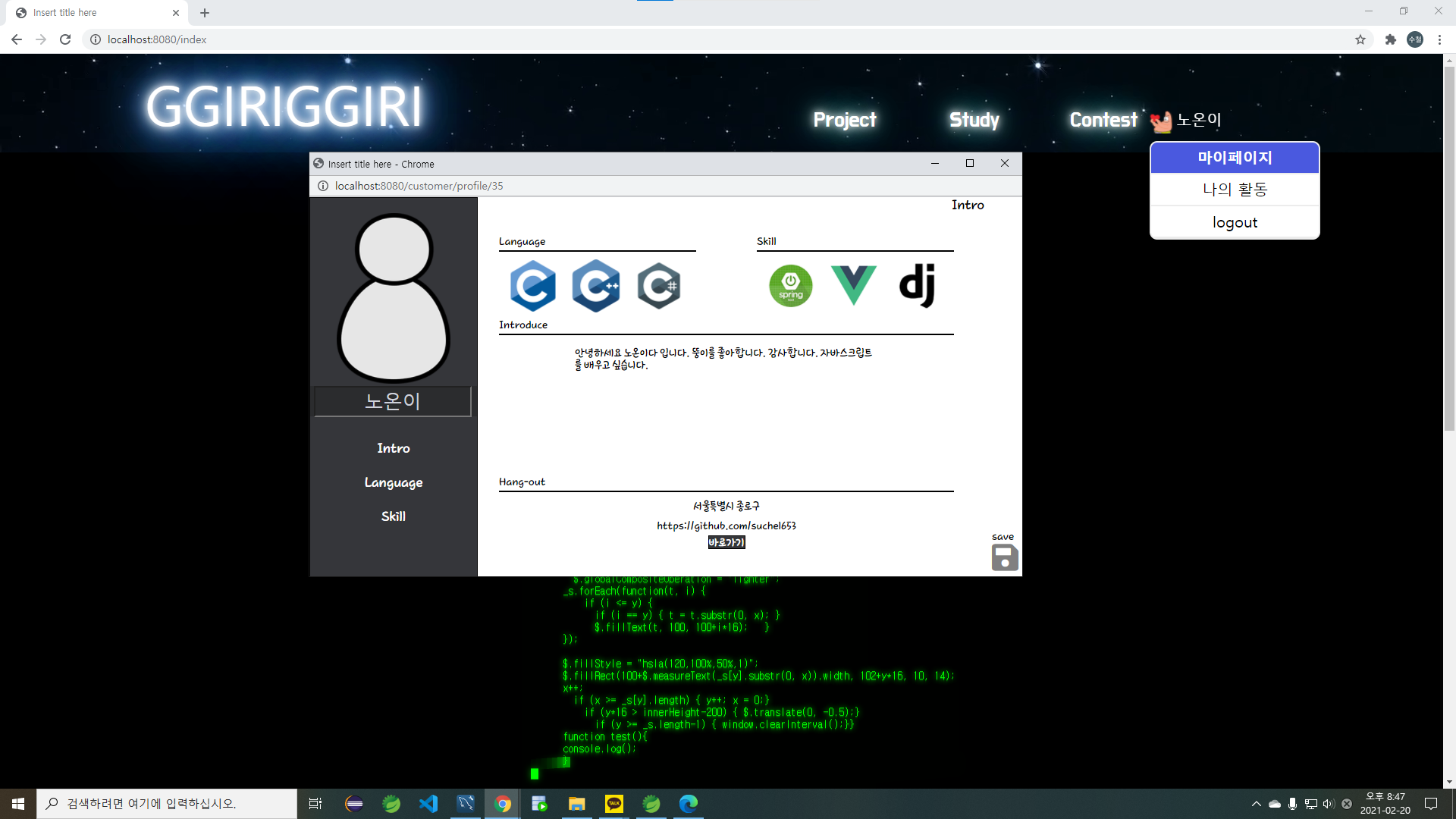Click the C# language icon

pos(658,286)
